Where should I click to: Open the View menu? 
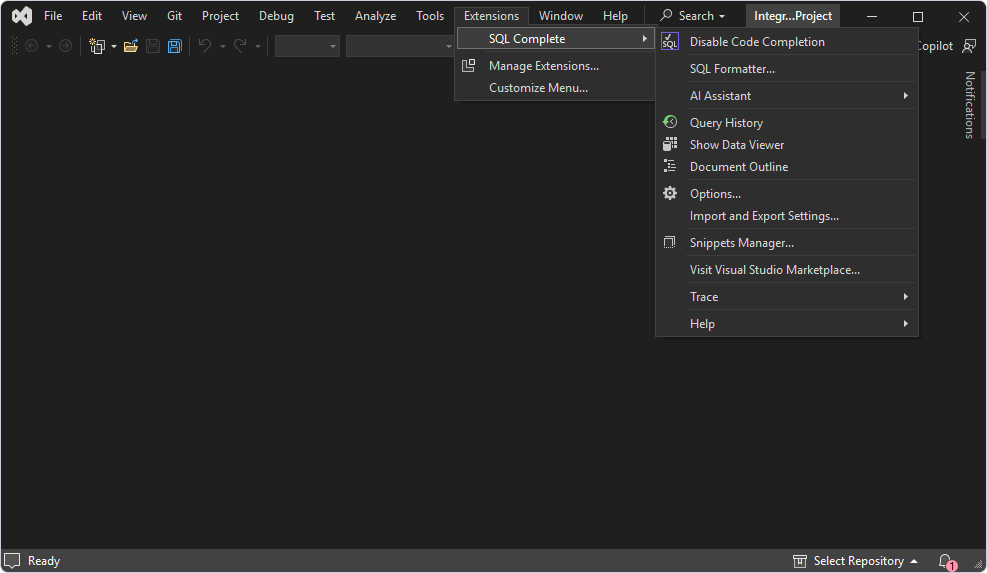pyautogui.click(x=134, y=16)
